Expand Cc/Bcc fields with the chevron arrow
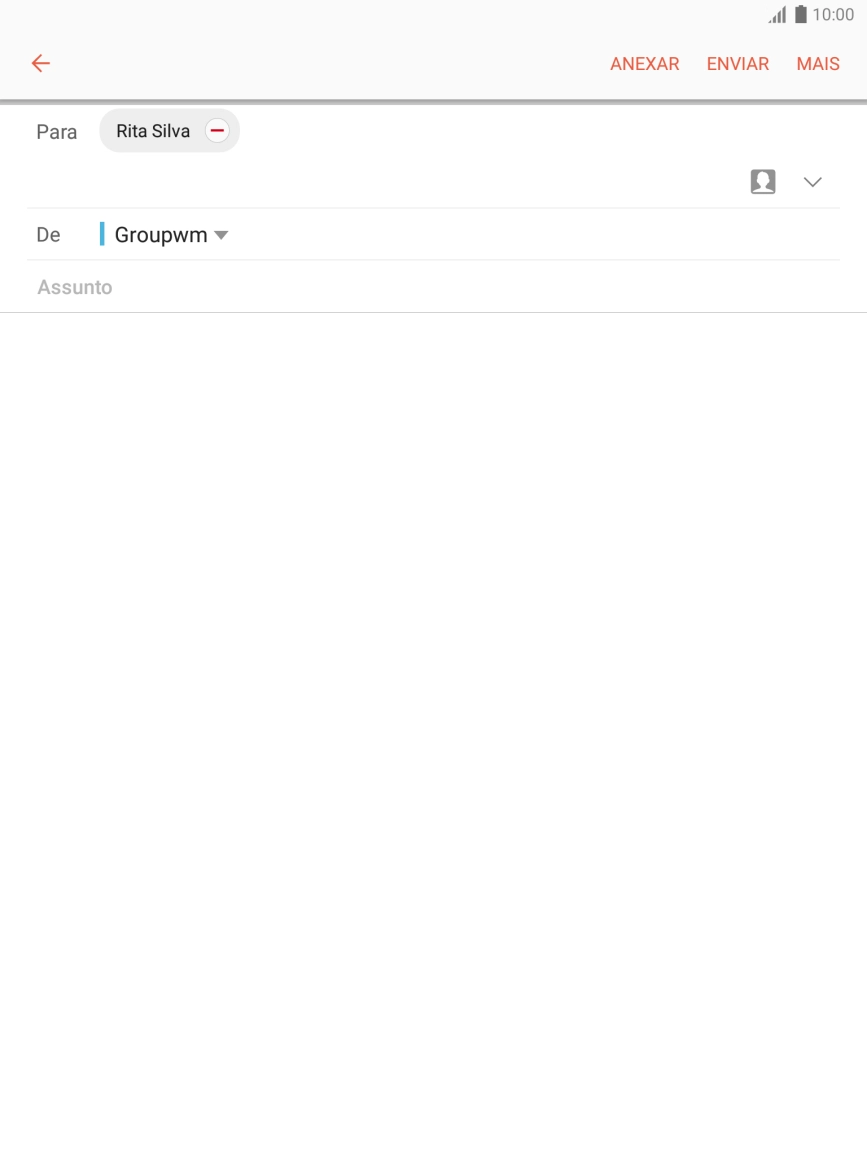The image size is (867, 1156). 812,182
